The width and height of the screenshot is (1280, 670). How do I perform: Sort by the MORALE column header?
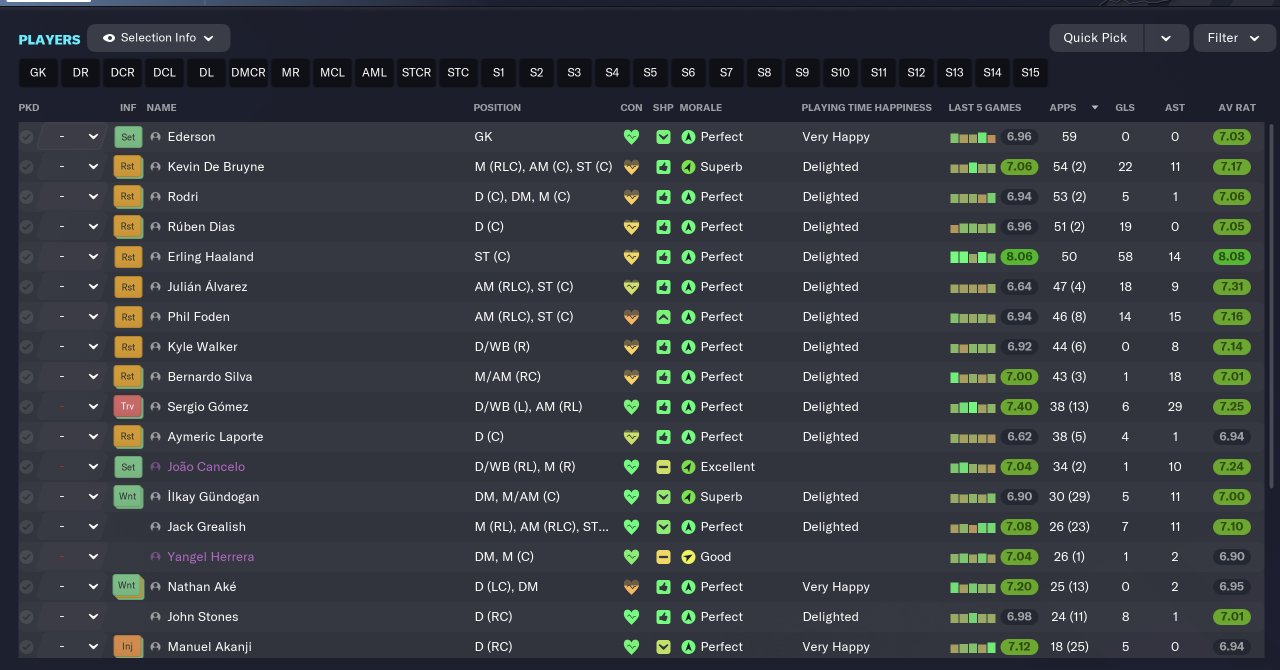(700, 107)
